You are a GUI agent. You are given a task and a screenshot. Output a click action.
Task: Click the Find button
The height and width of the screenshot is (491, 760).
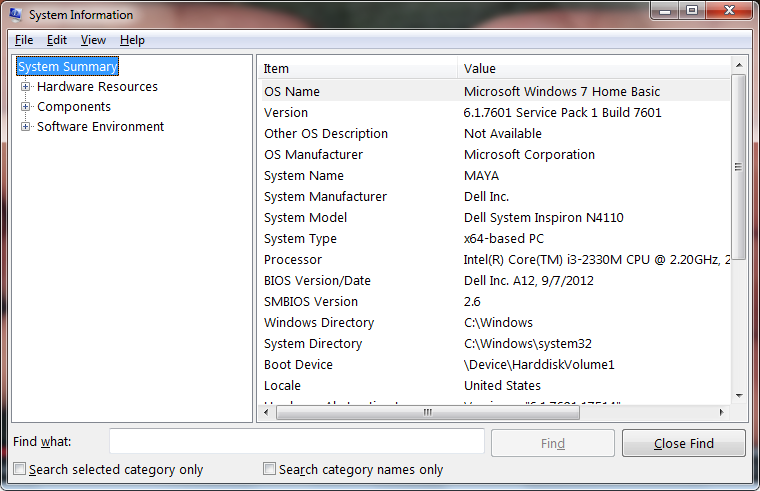pos(553,443)
